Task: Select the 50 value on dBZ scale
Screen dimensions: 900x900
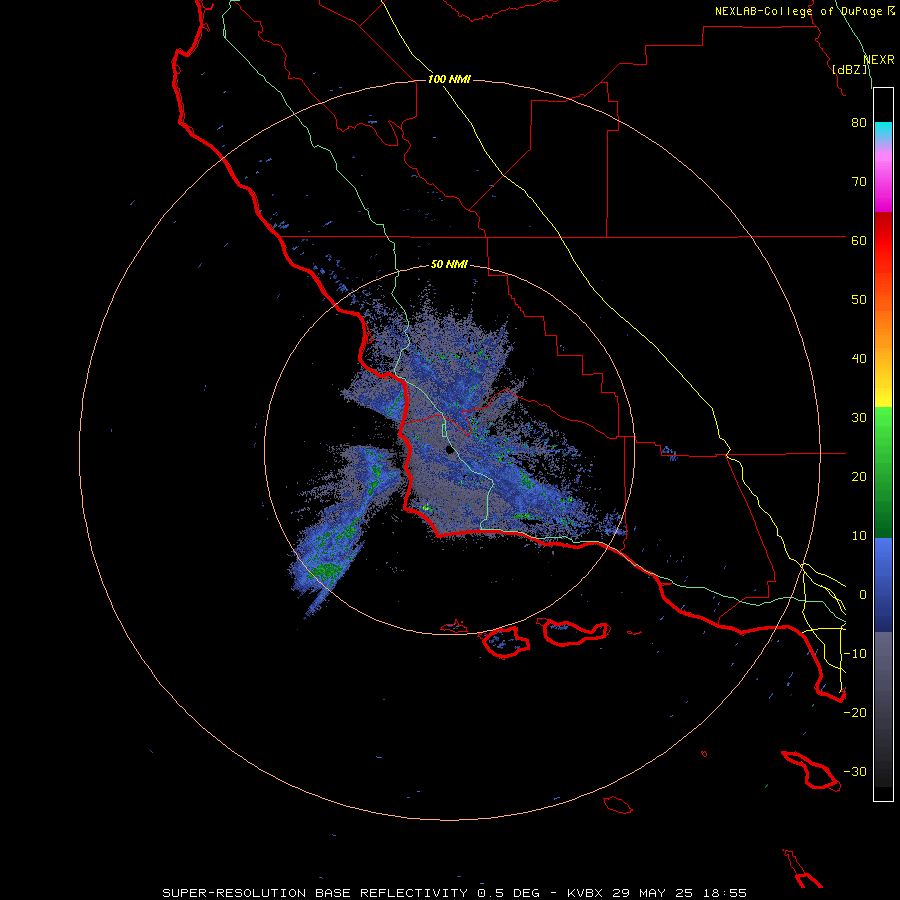Action: [859, 300]
